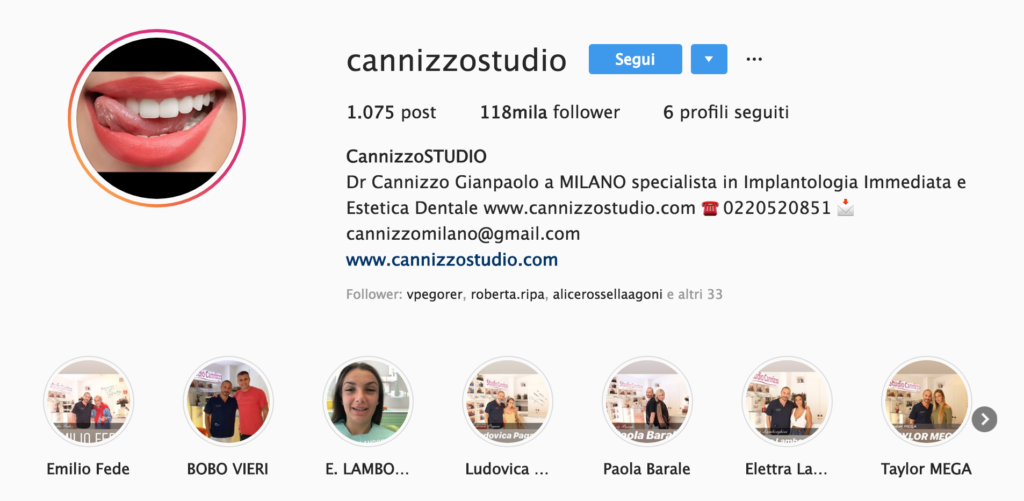Show next story highlights with right chevron
Viewport: 1024px width, 501px height.
click(x=984, y=419)
